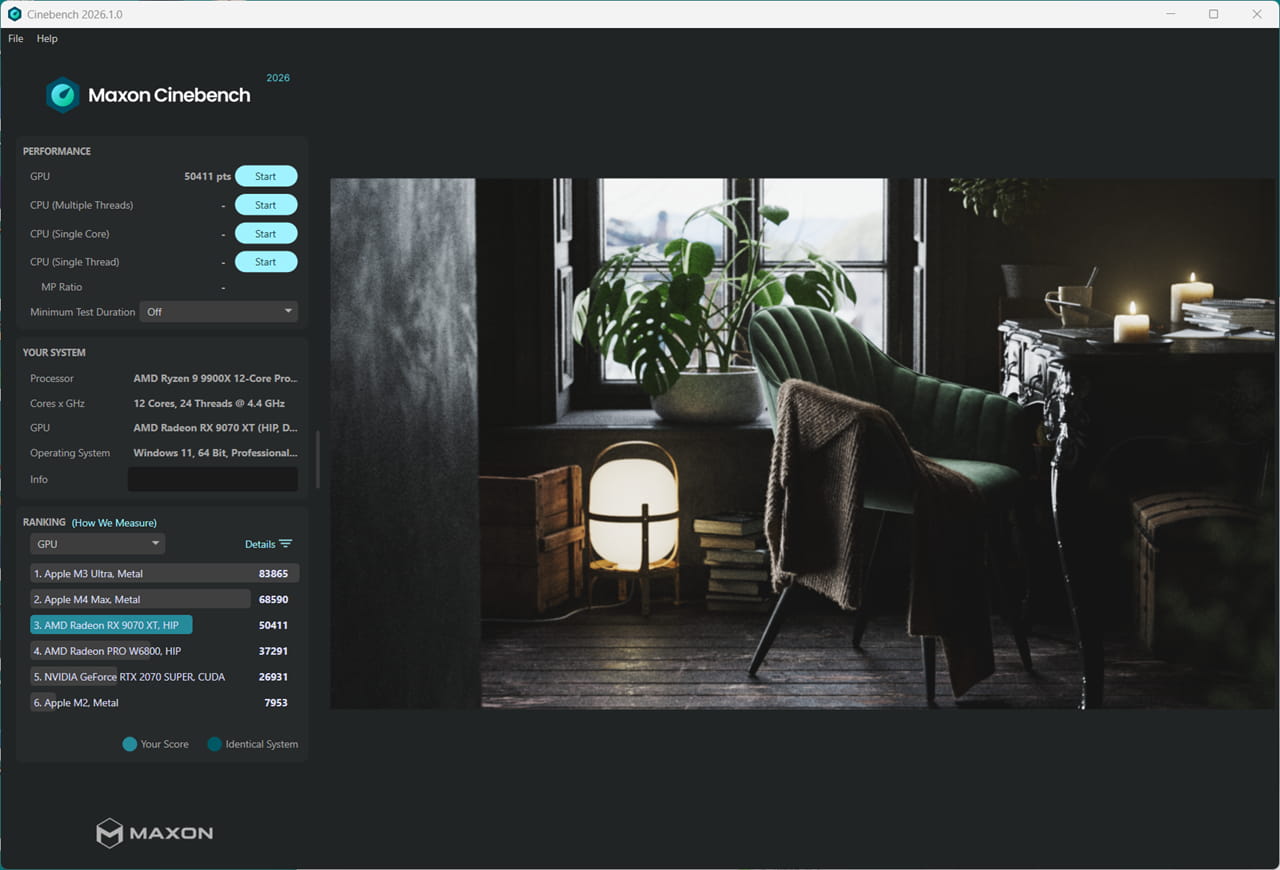Image resolution: width=1280 pixels, height=870 pixels.
Task: Start the CPU (Multiple Threads) test
Action: tap(266, 205)
